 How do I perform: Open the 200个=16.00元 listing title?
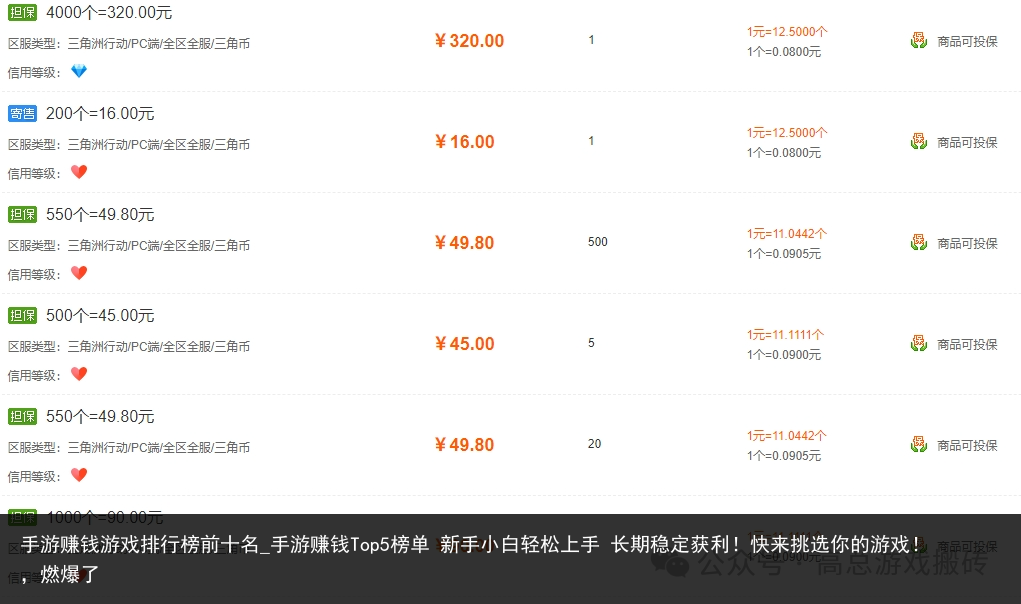100,114
